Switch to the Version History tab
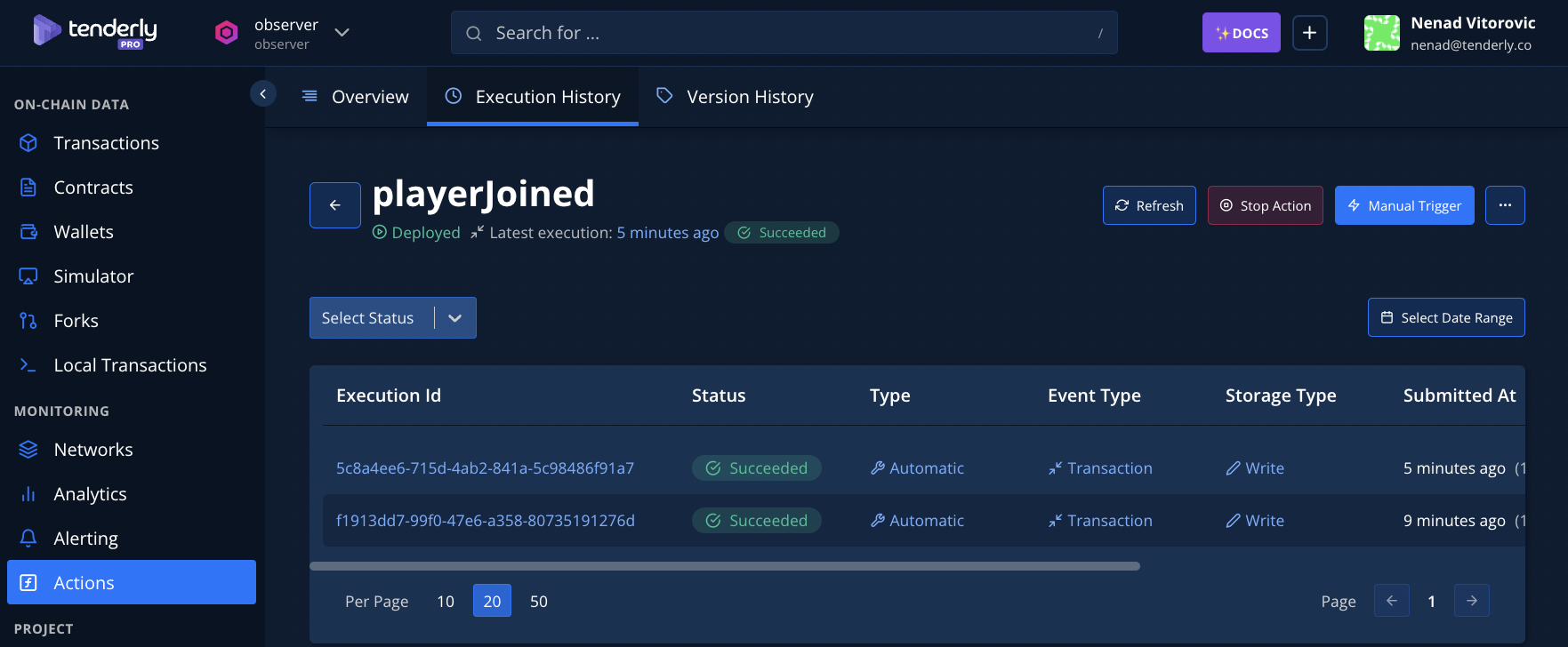The image size is (1568, 647). [x=735, y=97]
